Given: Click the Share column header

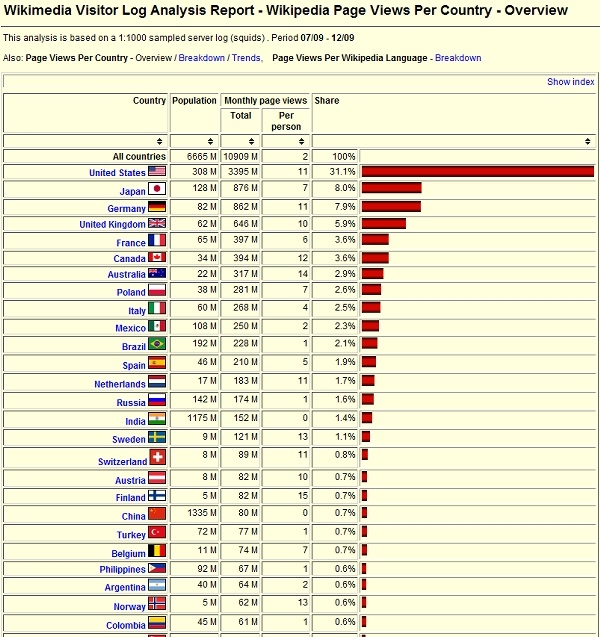Looking at the screenshot, I should 327,100.
